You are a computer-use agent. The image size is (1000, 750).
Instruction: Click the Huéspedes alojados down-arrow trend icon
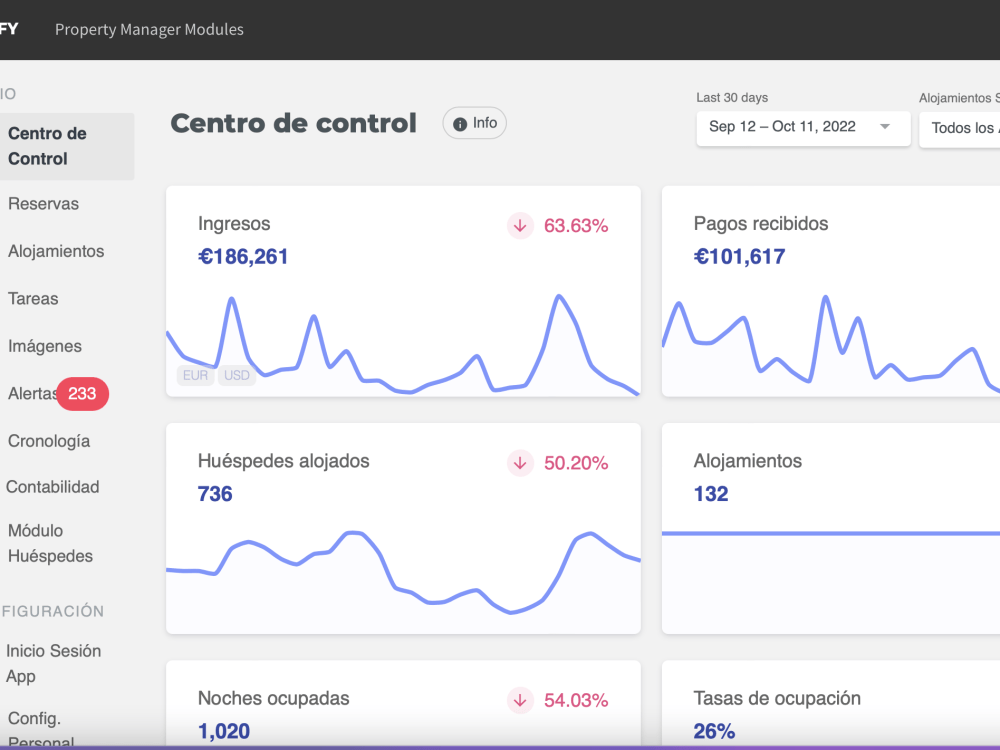click(520, 463)
